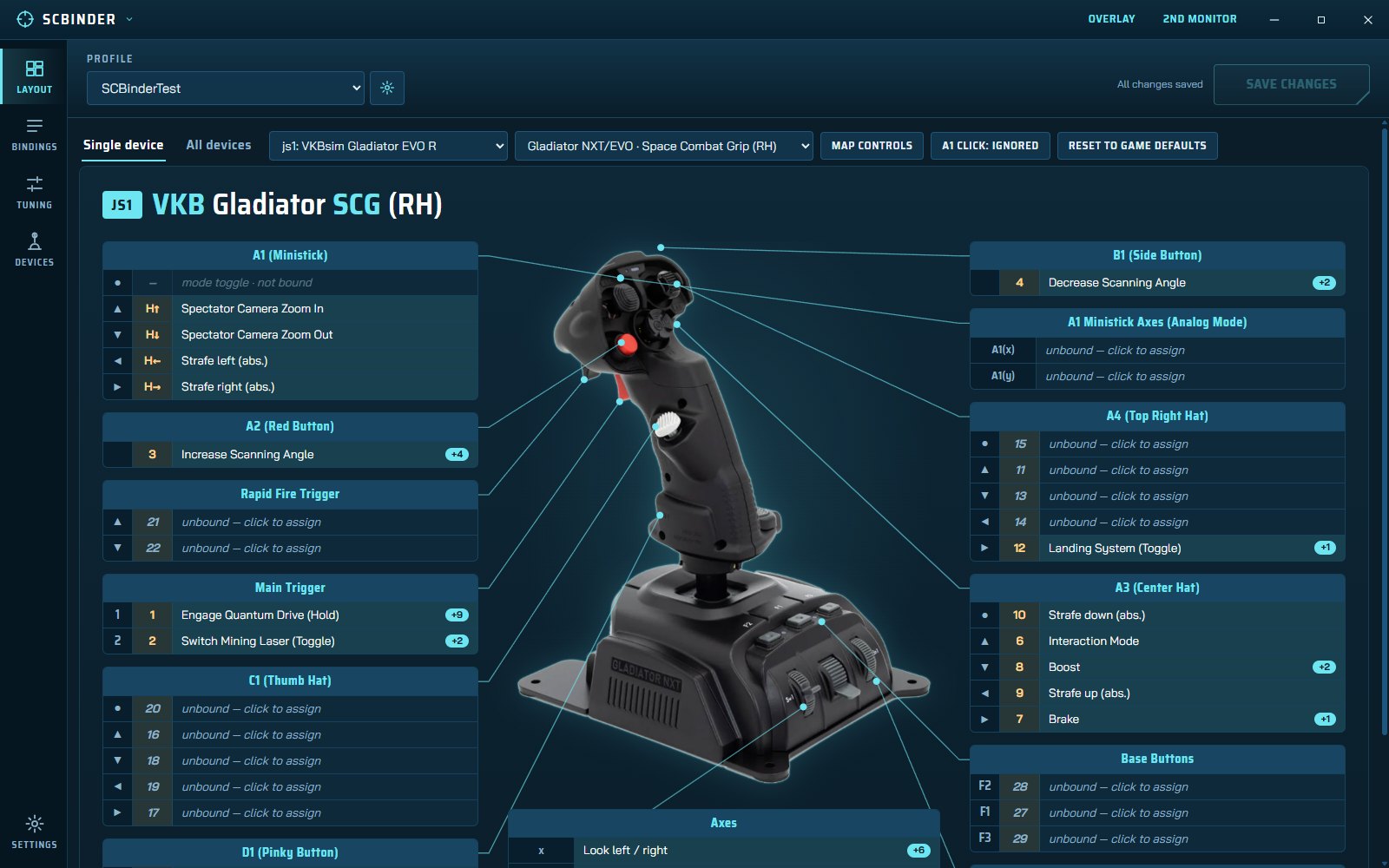Click the gear icon beside the profile dropdown
The image size is (1389, 868).
pyautogui.click(x=387, y=88)
